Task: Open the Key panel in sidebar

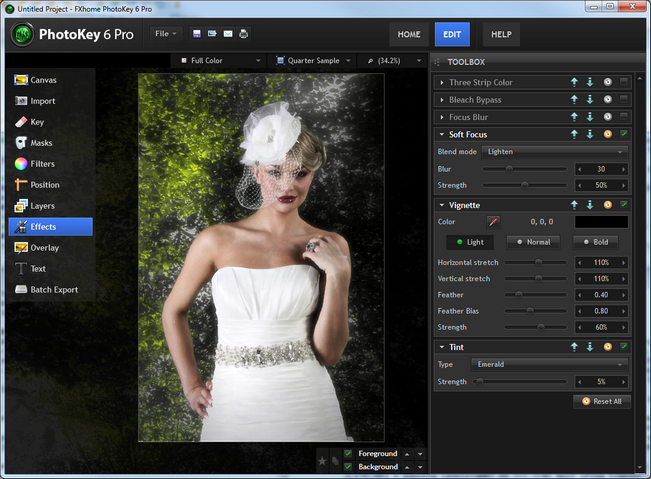Action: tap(51, 122)
